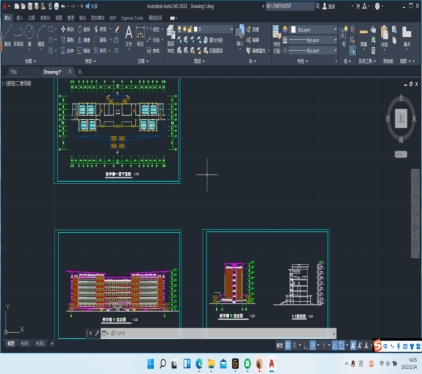The height and width of the screenshot is (374, 422).
Task: Expand the layer name dropdown
Action: click(213, 29)
